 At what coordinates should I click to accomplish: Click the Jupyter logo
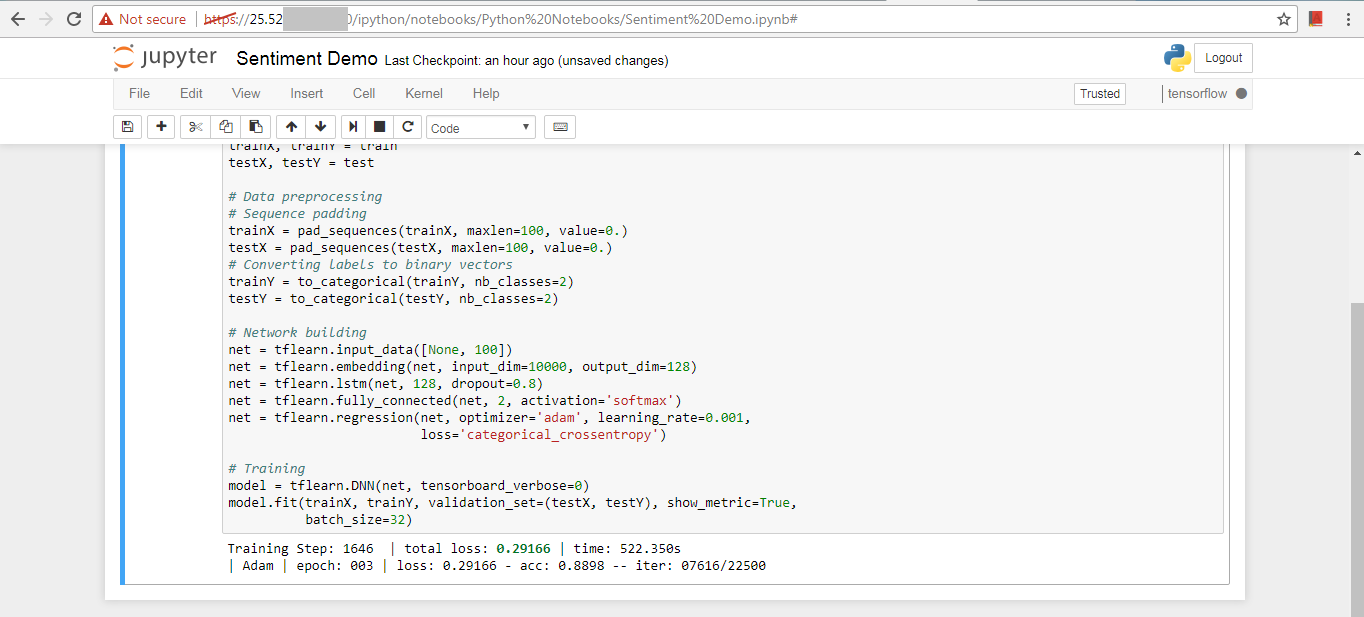(164, 57)
